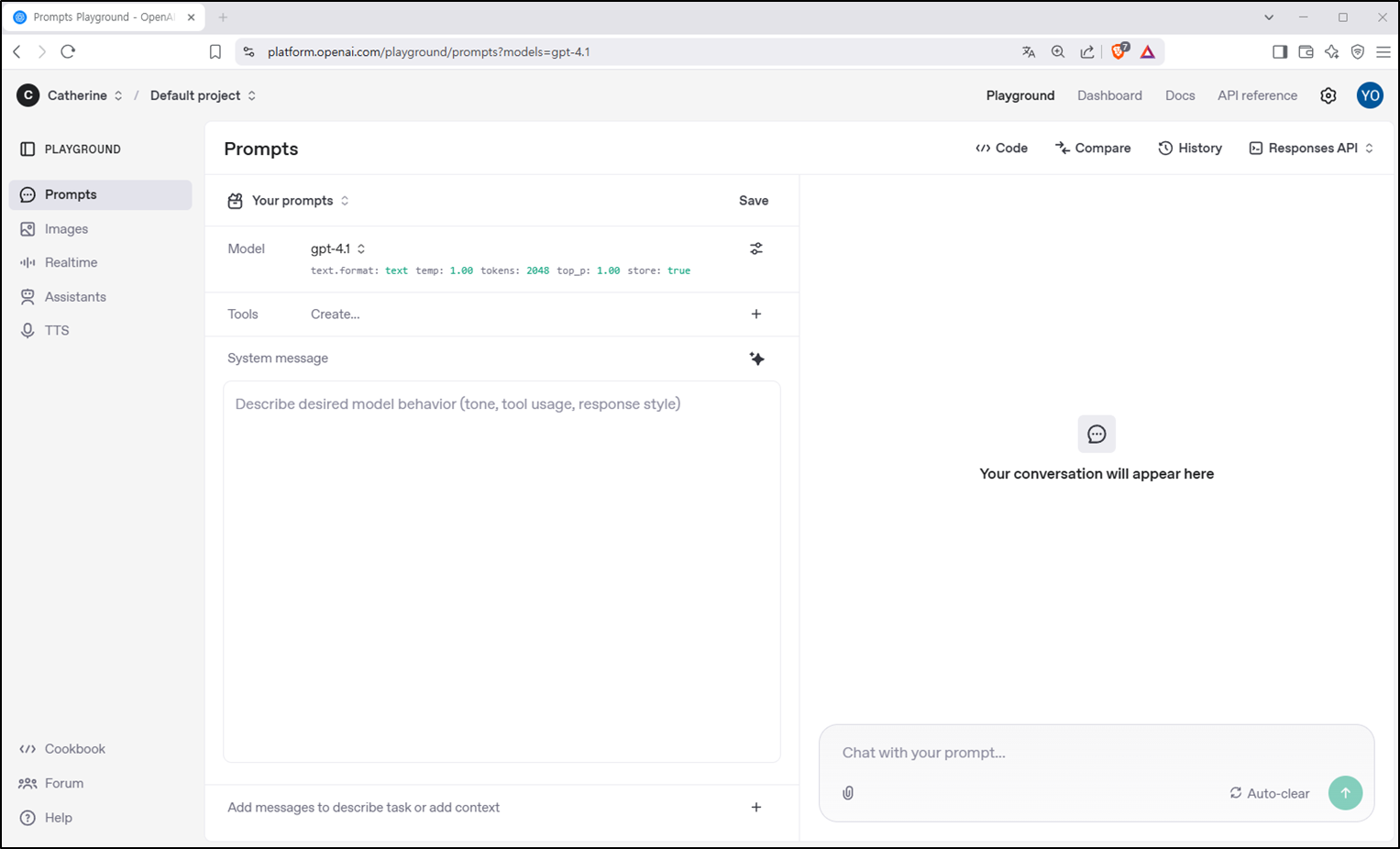
Task: Focus the System message text area
Action: tap(502, 571)
